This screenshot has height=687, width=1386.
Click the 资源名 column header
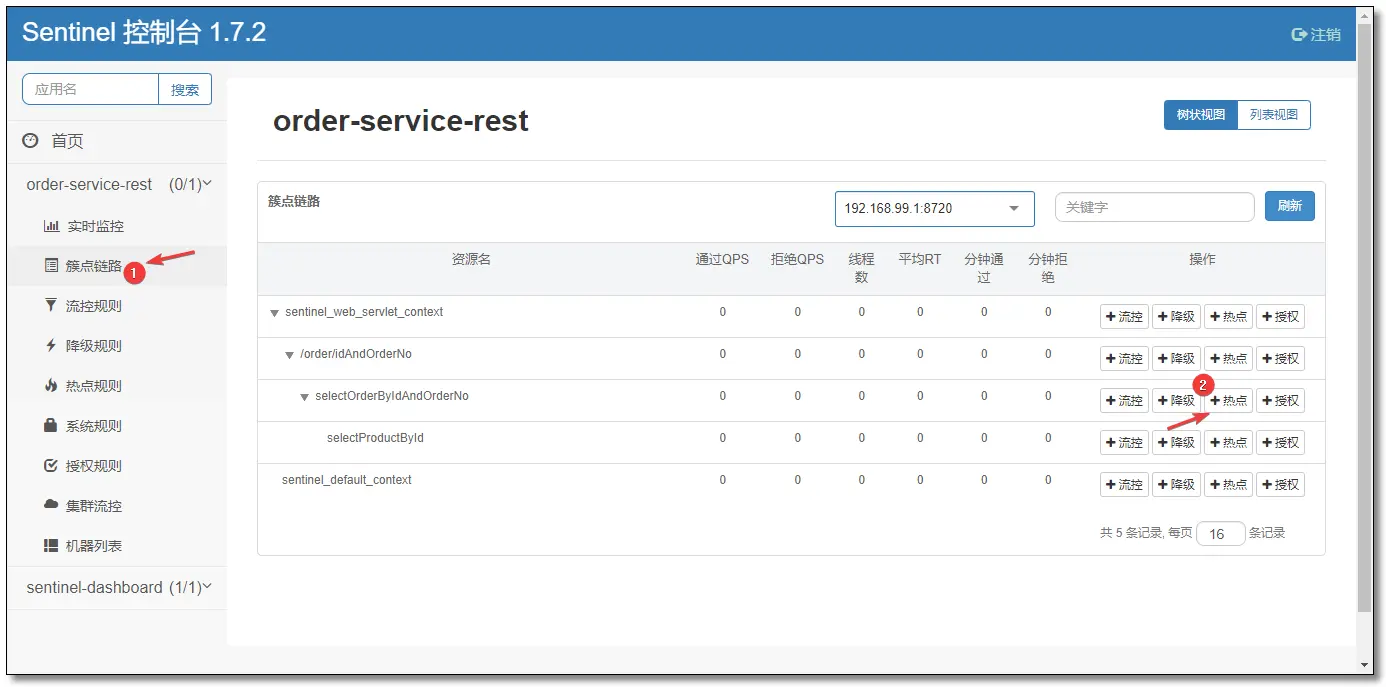tap(471, 259)
